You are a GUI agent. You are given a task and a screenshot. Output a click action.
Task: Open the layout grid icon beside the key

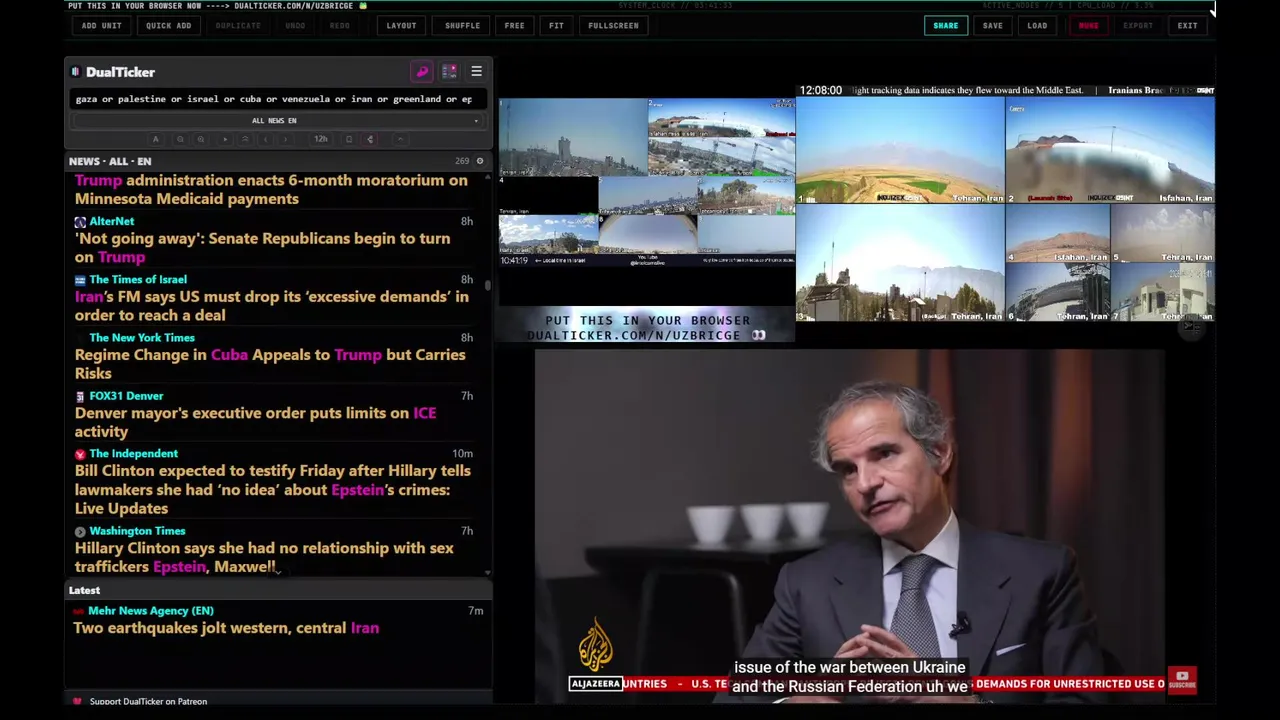449,72
